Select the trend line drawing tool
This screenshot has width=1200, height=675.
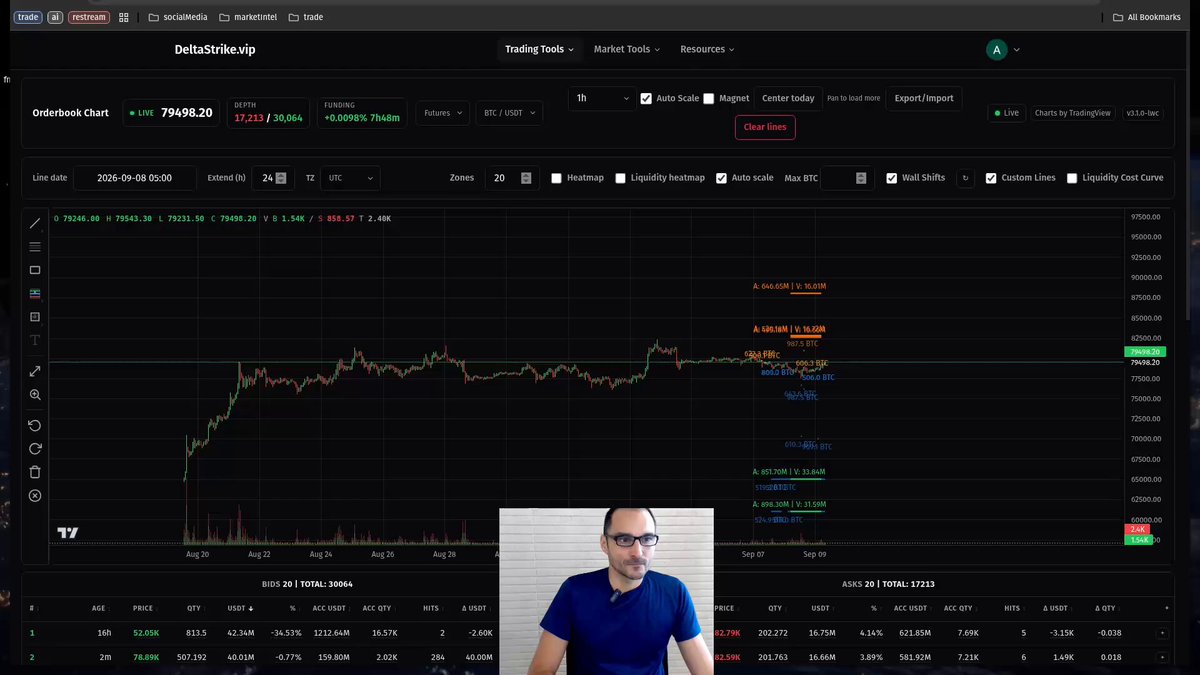point(35,223)
